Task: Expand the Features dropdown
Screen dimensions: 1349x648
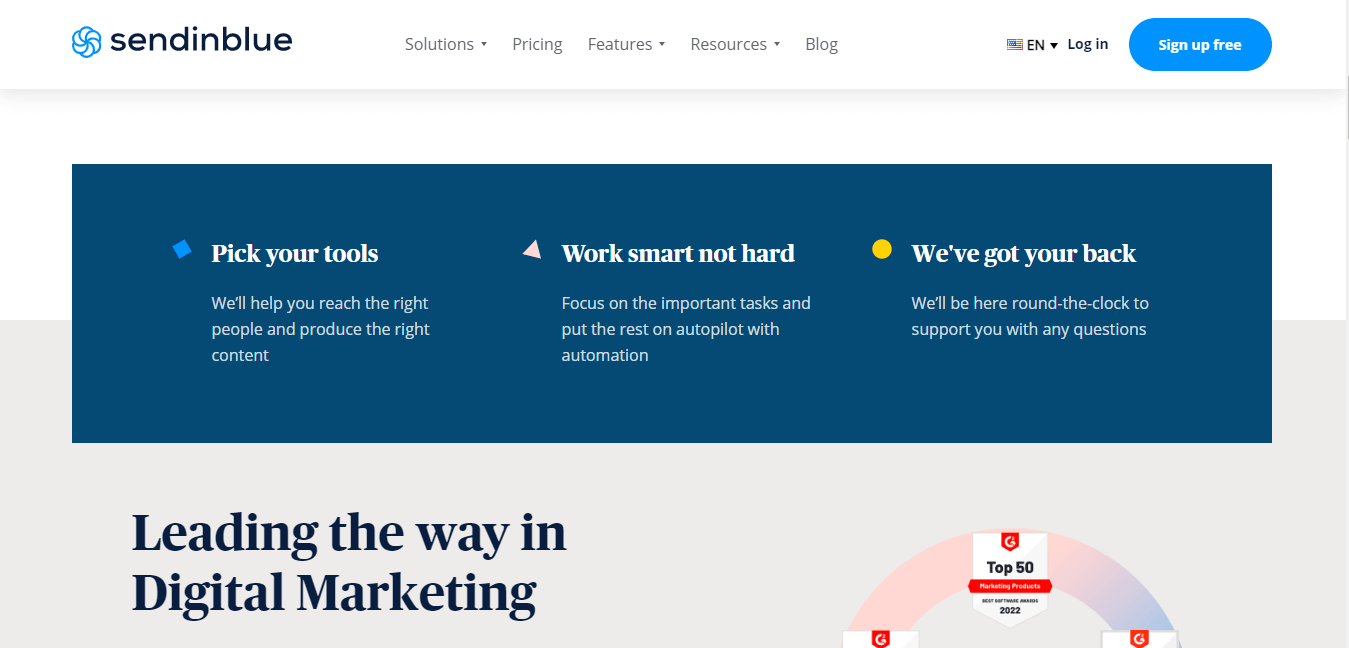Action: [x=626, y=44]
